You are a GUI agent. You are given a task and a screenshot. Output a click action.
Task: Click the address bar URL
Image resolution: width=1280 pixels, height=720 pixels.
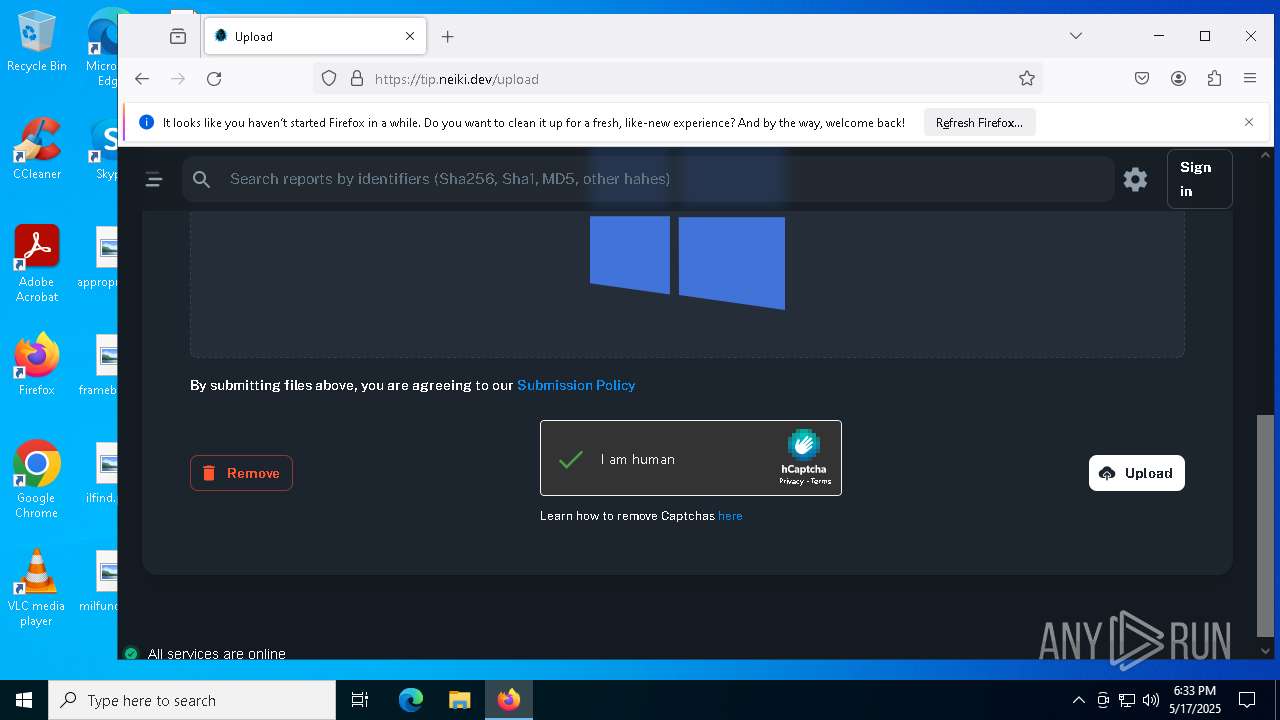[456, 79]
